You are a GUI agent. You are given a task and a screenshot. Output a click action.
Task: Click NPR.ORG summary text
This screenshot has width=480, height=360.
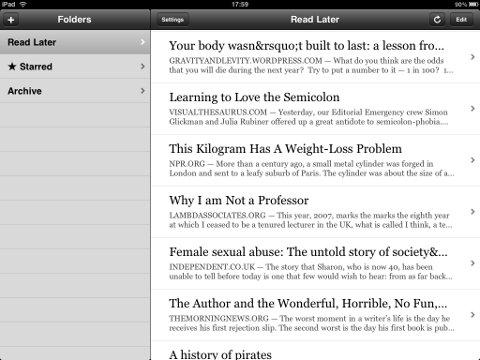click(312, 168)
